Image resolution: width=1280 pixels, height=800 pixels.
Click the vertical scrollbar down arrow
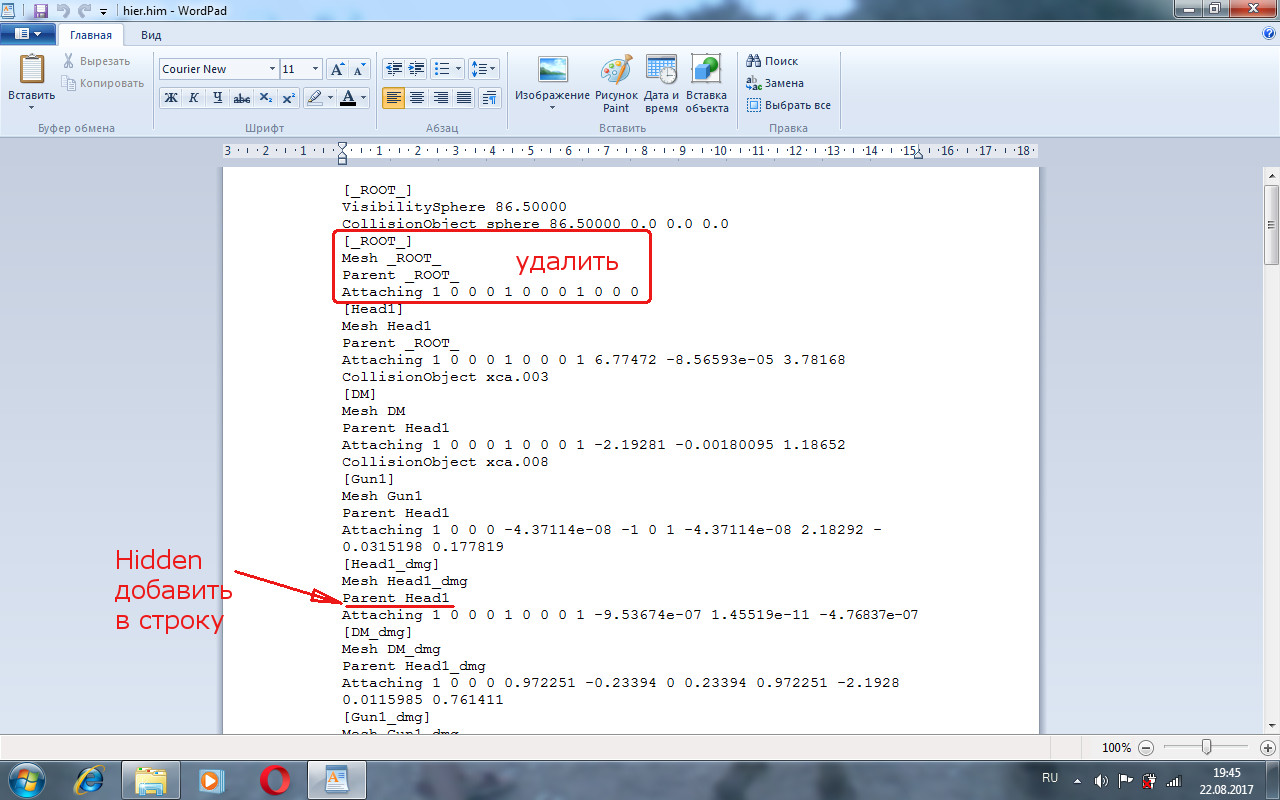[x=1271, y=727]
